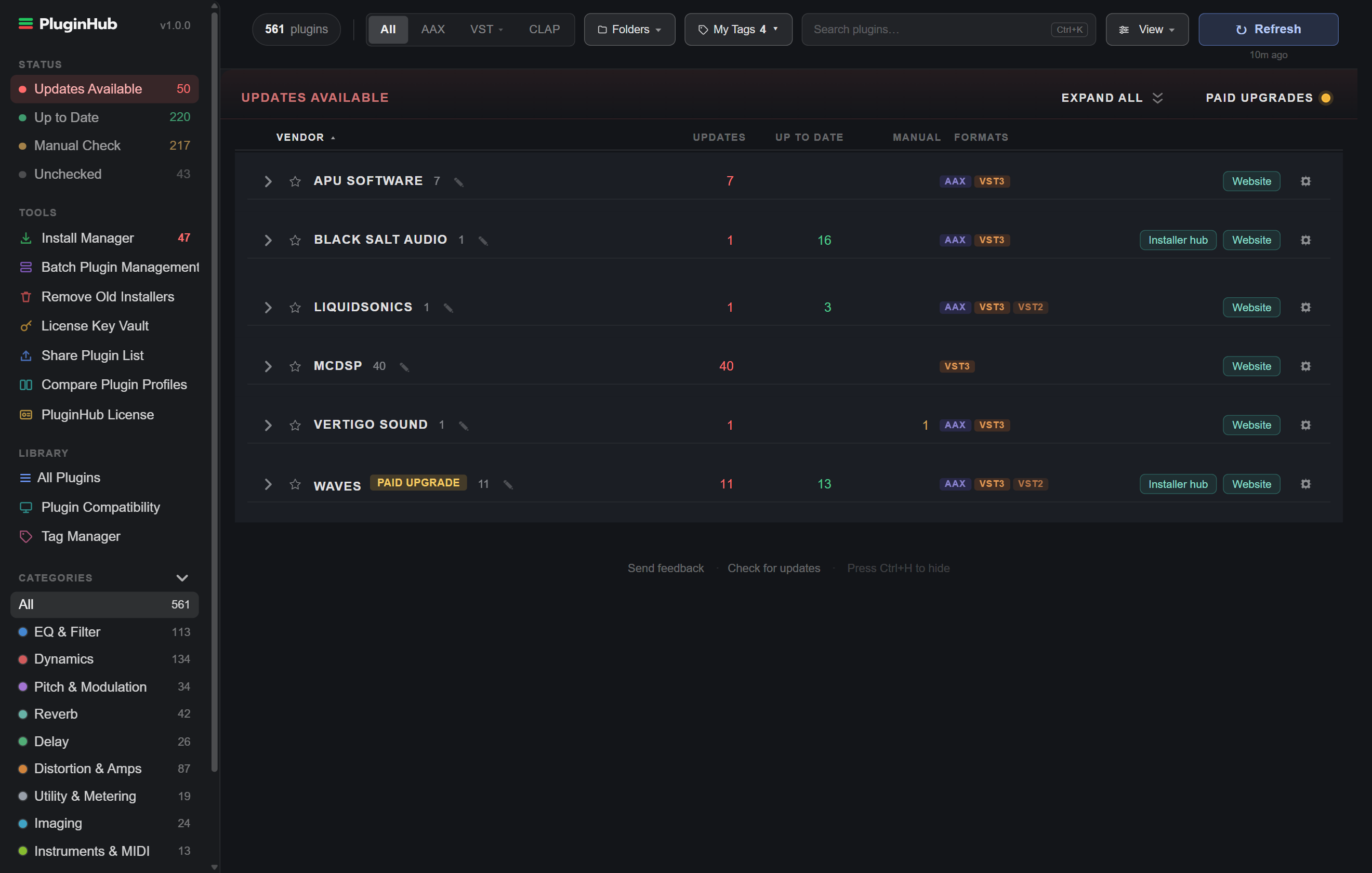The image size is (1372, 873).
Task: Open Website link for Vertigo Sound
Action: (x=1250, y=425)
